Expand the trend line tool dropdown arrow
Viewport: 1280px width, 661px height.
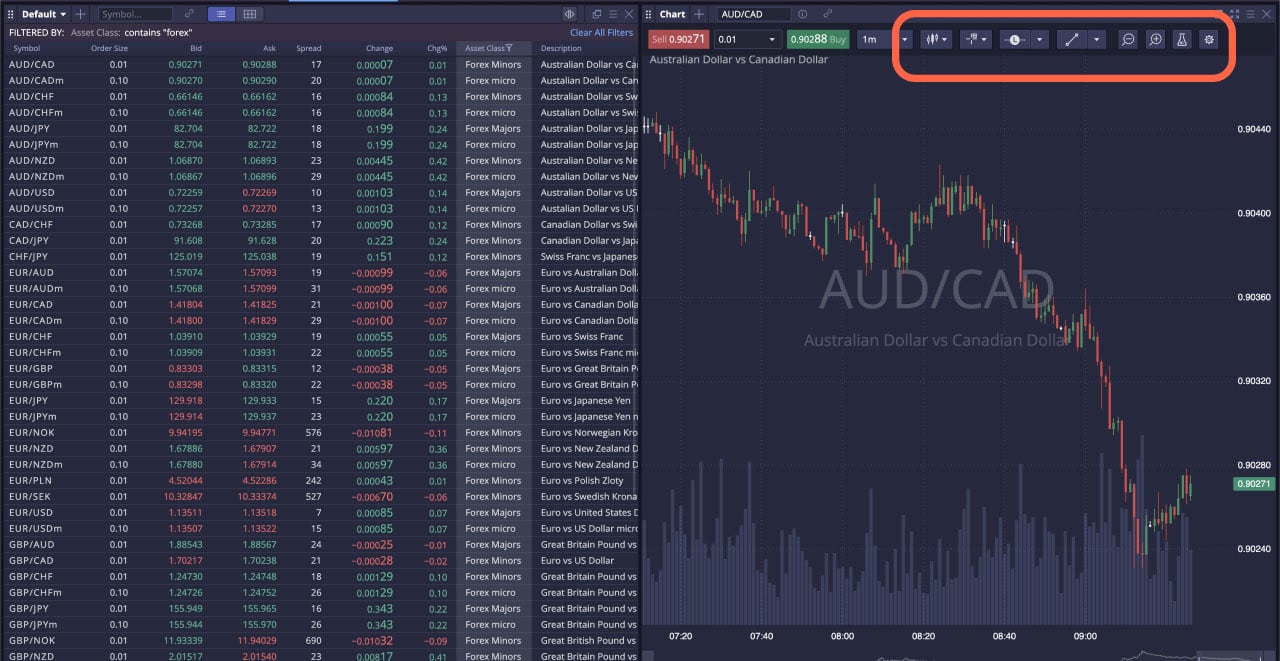pos(1097,39)
